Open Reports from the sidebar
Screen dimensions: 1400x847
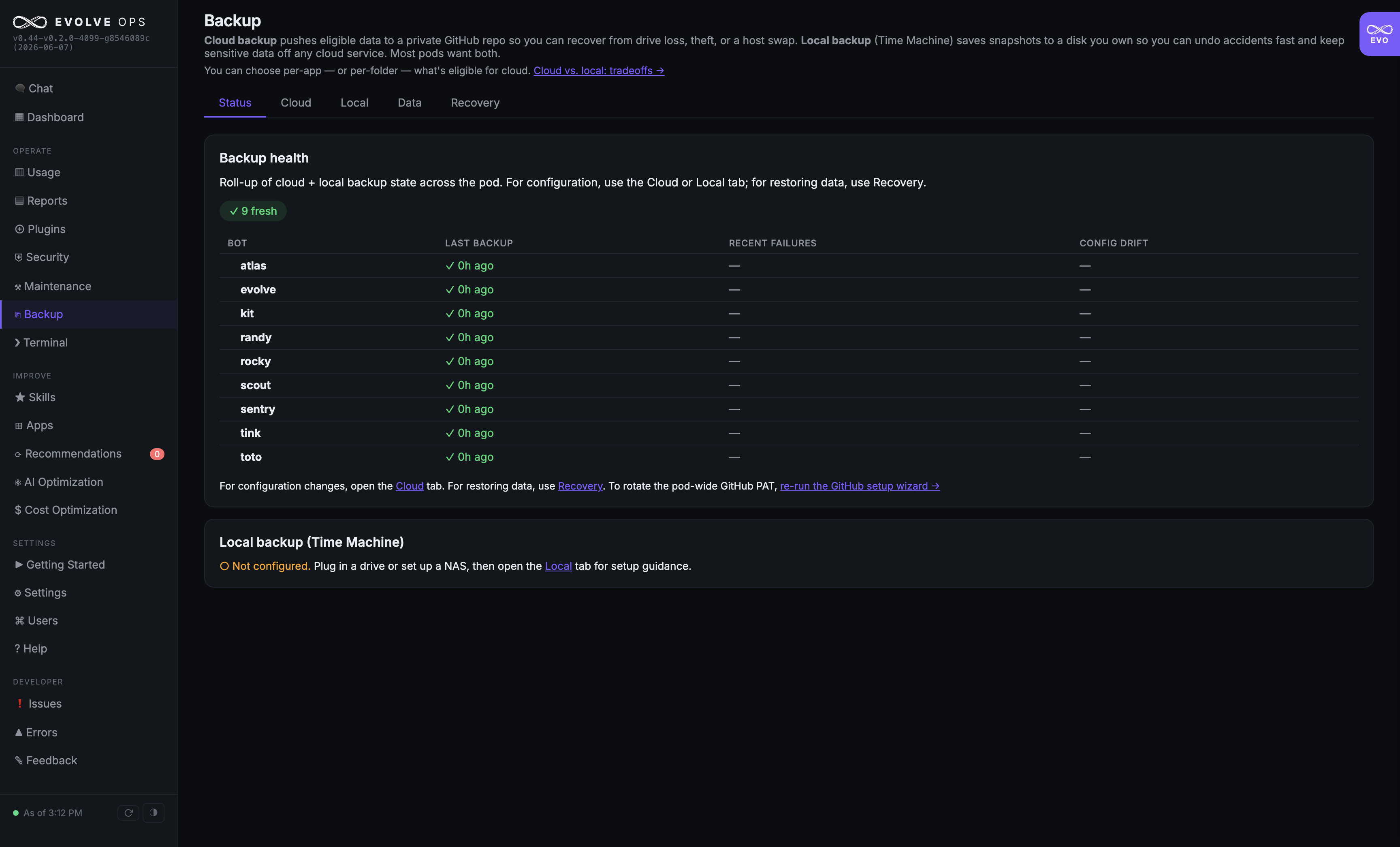[89, 201]
